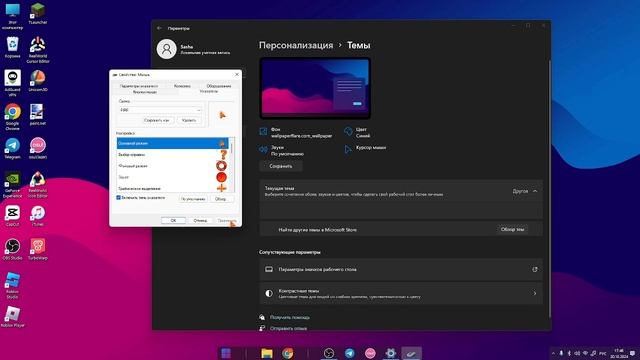This screenshot has width=640, height=360.
Task: Click the Обзор тем store button
Action: click(x=512, y=229)
